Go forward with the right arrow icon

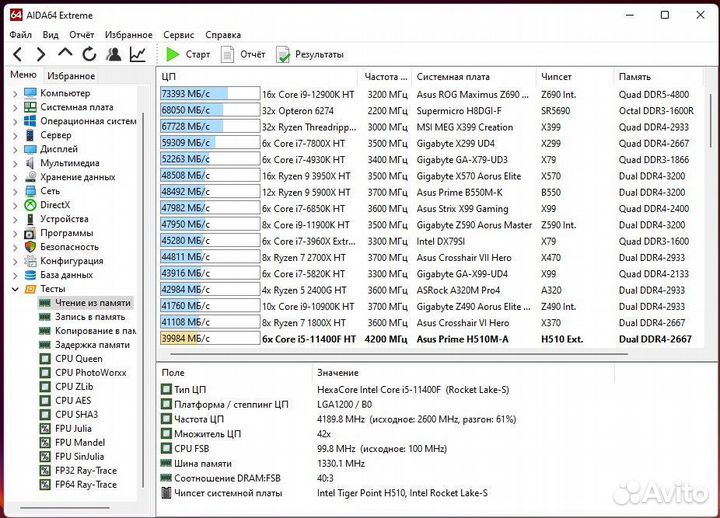[x=41, y=55]
